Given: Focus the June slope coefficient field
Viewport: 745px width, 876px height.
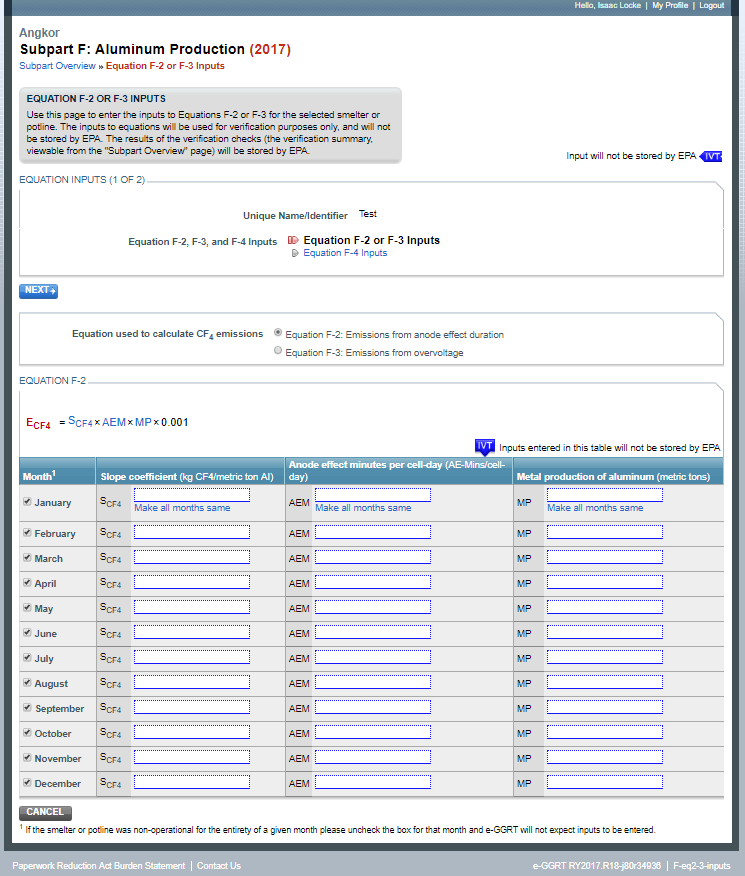Looking at the screenshot, I should pyautogui.click(x=192, y=632).
